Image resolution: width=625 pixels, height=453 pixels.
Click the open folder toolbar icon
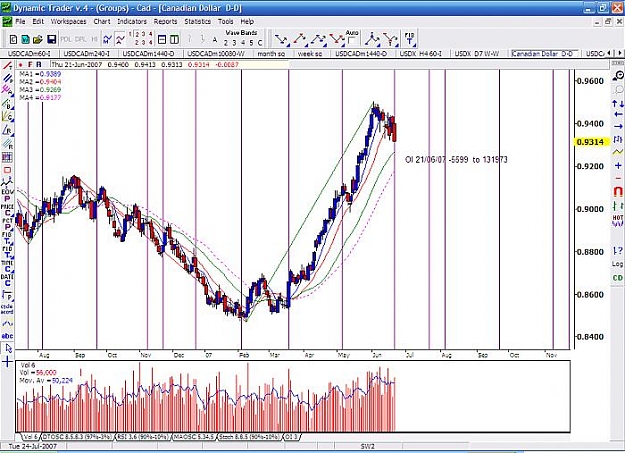pos(38,39)
